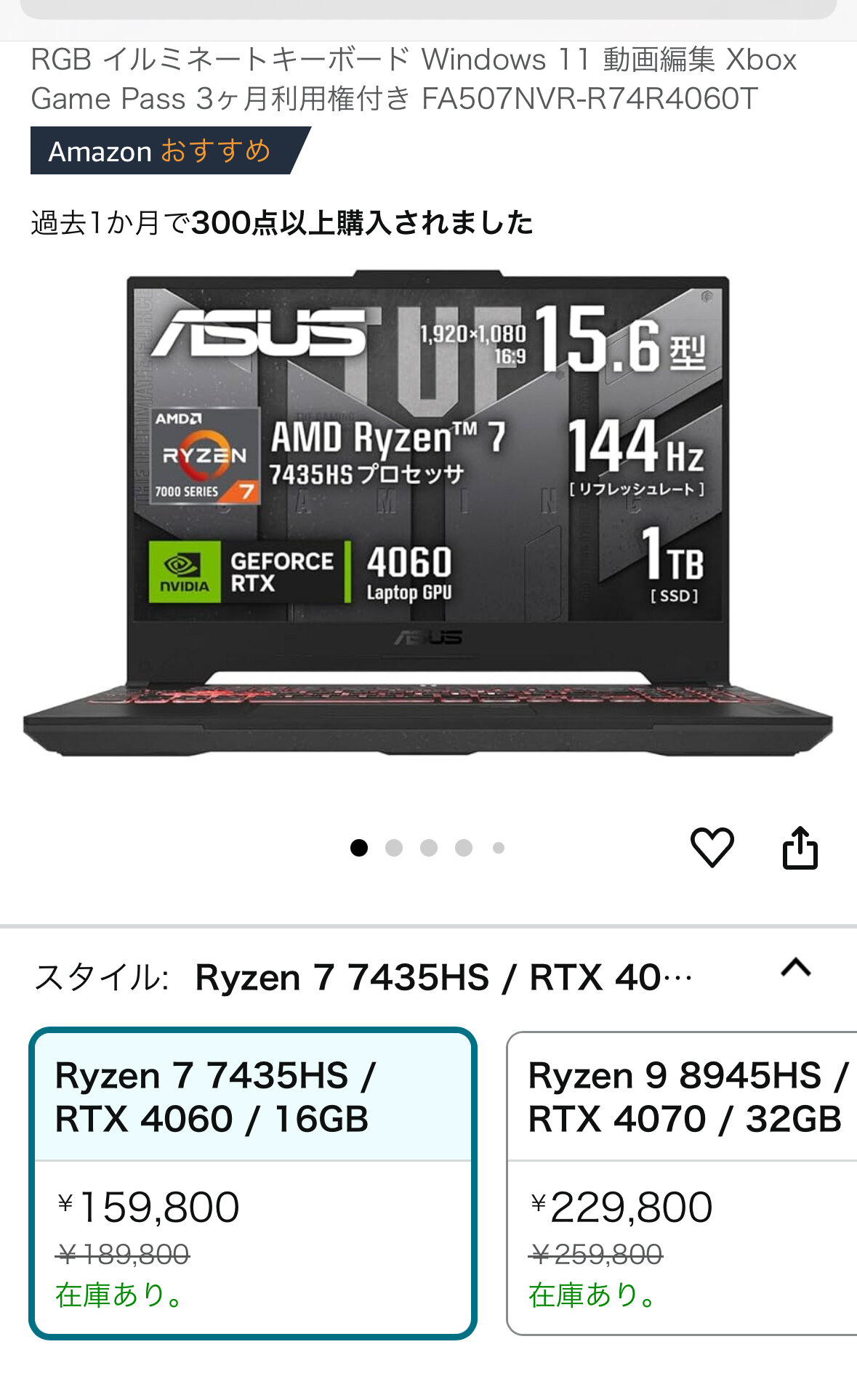
Task: Tap the ¥229,800 price in second option
Action: tap(621, 1207)
